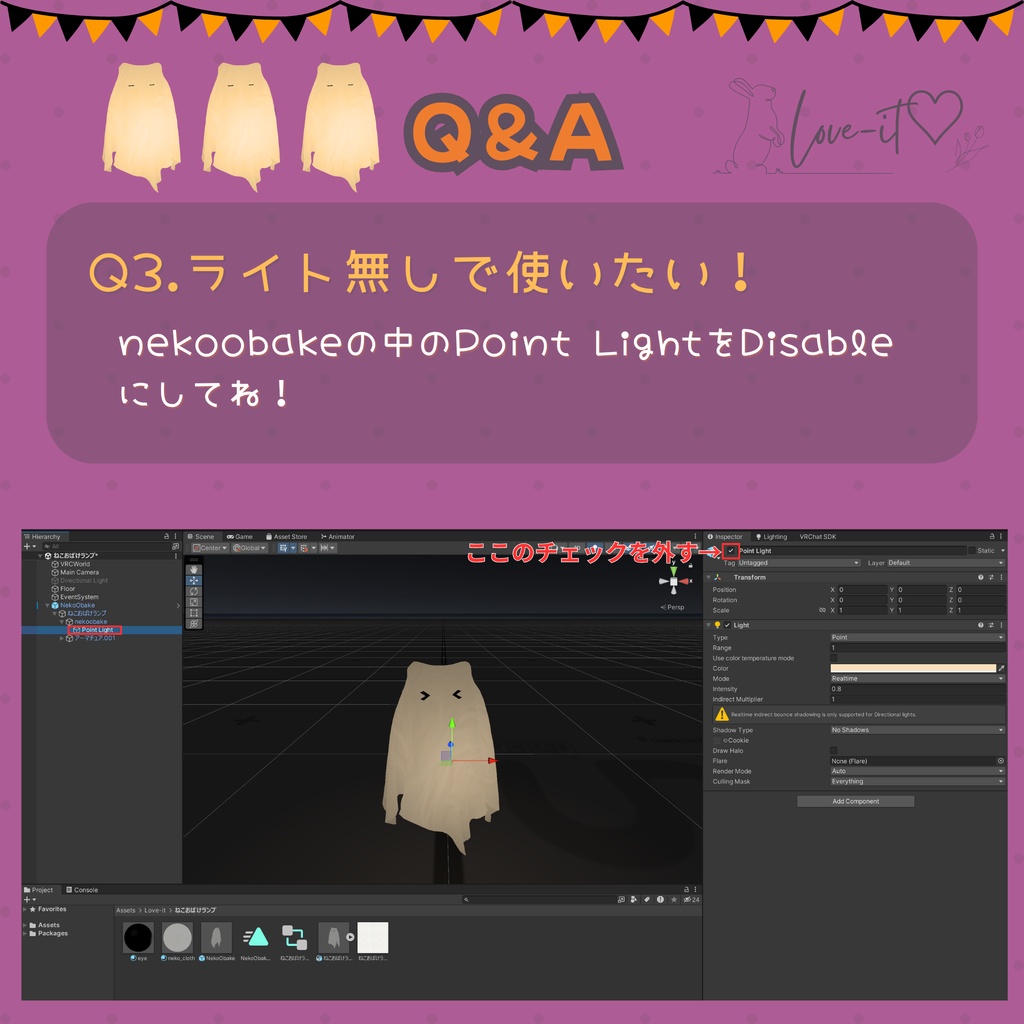Select the Scale tool in scene toolbar
The height and width of the screenshot is (1024, 1024).
point(194,602)
